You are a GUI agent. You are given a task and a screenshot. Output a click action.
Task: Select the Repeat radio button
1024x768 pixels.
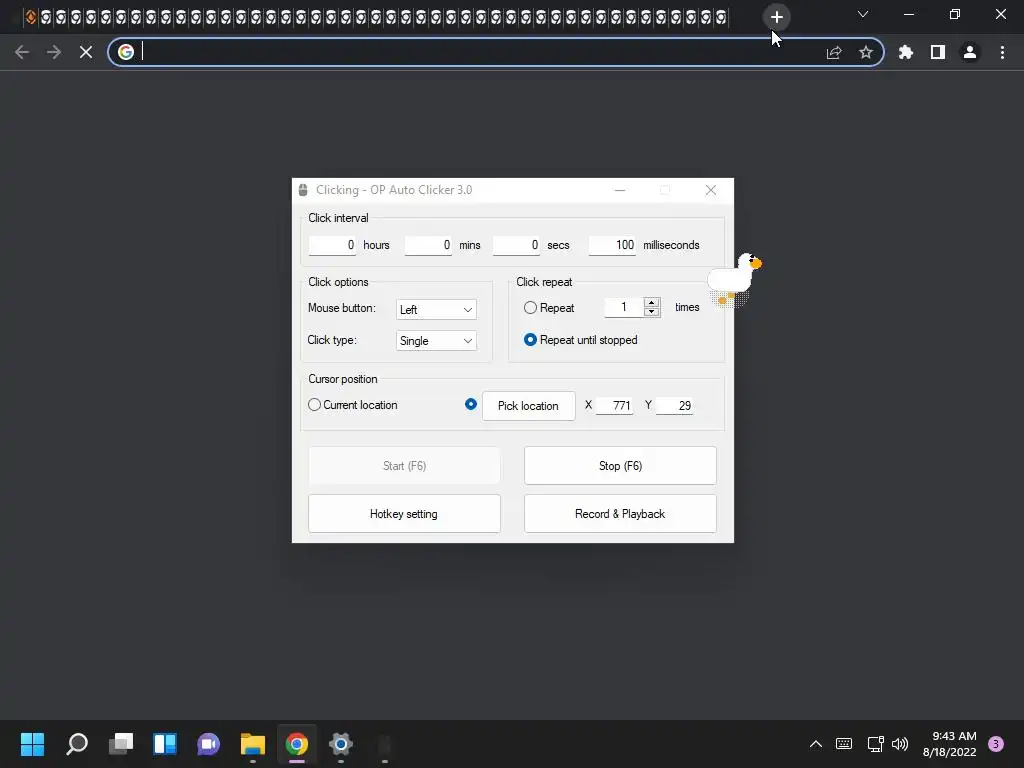point(530,308)
